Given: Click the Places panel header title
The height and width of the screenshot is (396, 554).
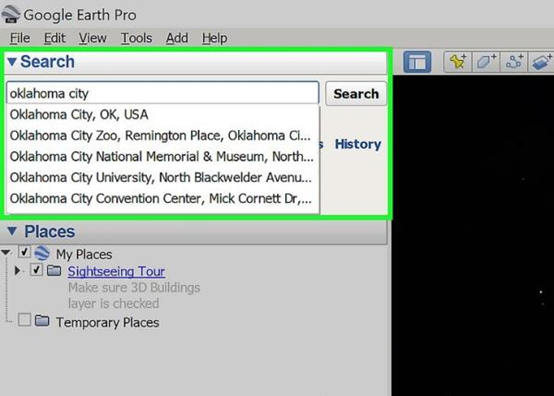Looking at the screenshot, I should (49, 232).
